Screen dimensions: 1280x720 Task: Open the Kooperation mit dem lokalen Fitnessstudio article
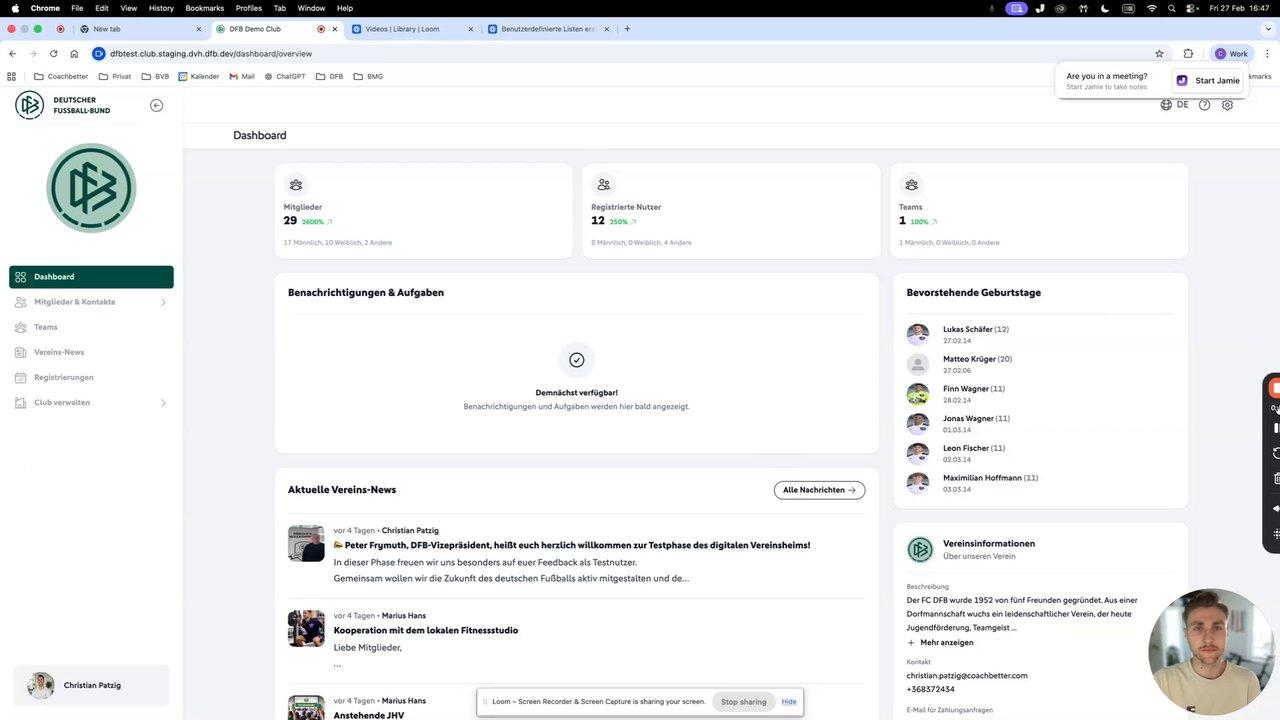(x=426, y=631)
